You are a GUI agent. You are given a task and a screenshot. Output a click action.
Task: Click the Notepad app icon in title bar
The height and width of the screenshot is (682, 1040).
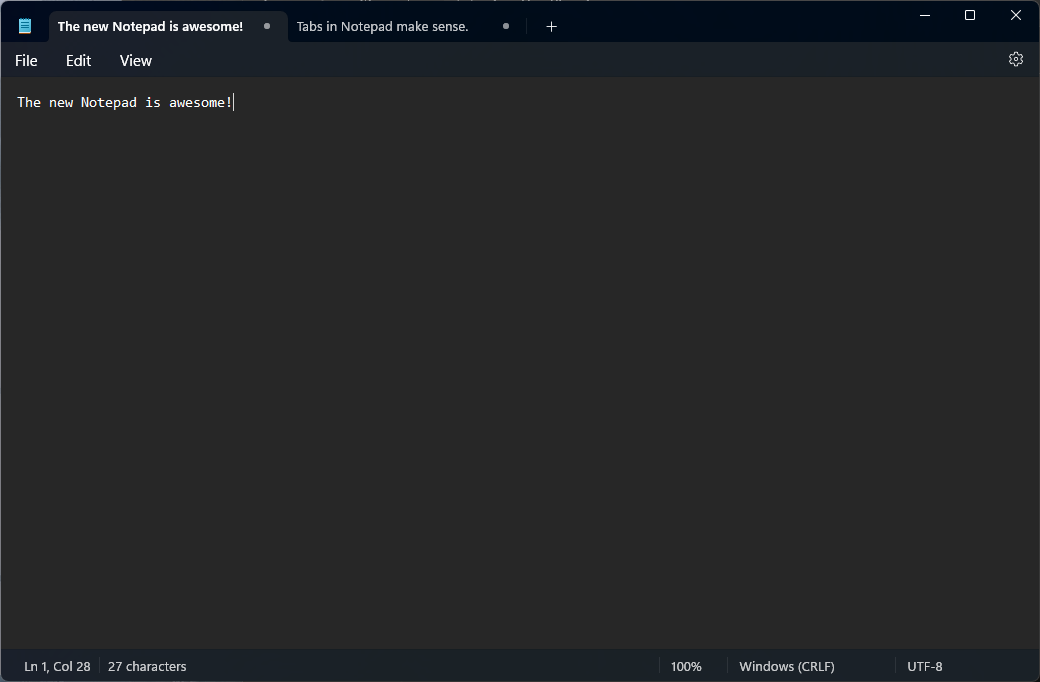point(25,27)
